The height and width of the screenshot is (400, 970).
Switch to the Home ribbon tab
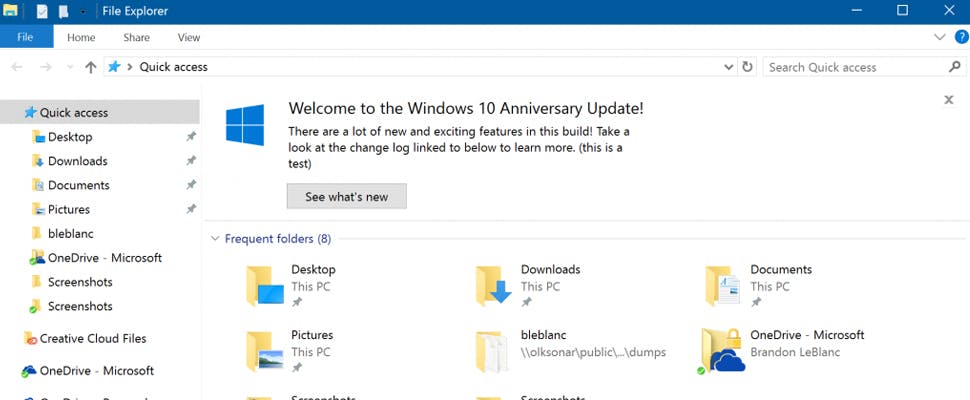click(x=81, y=37)
